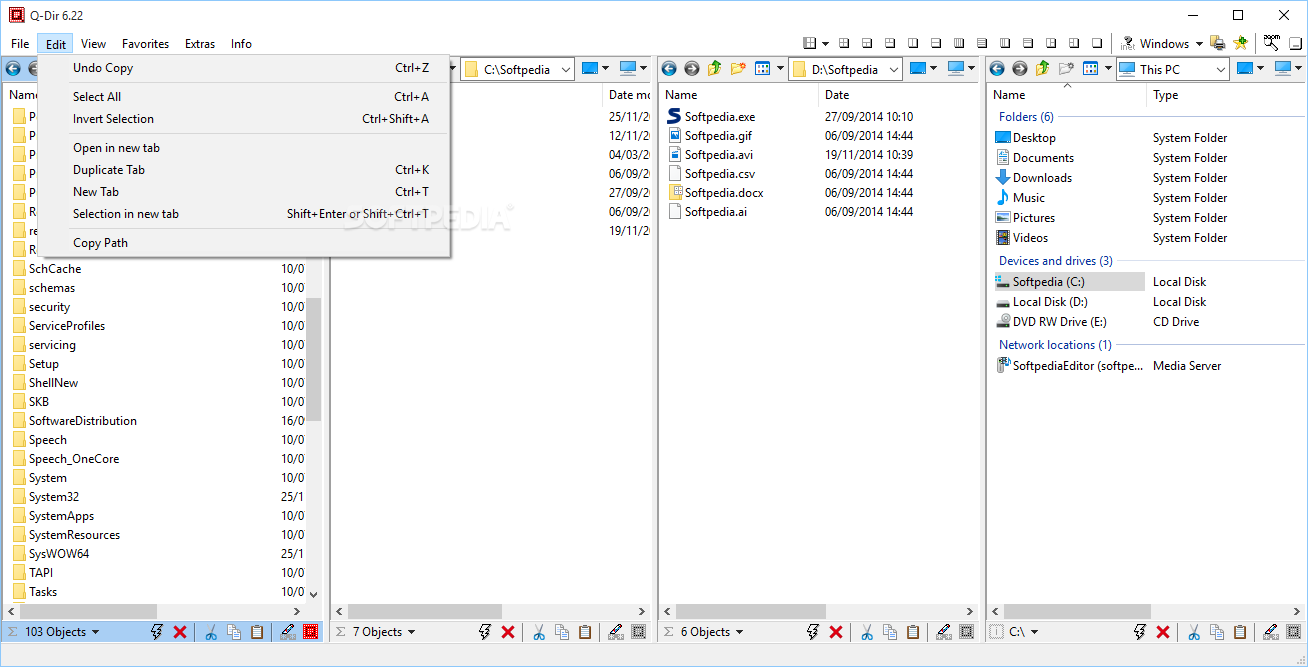This screenshot has height=667, width=1308.
Task: Choose Invert Selection menu entry
Action: pos(245,119)
